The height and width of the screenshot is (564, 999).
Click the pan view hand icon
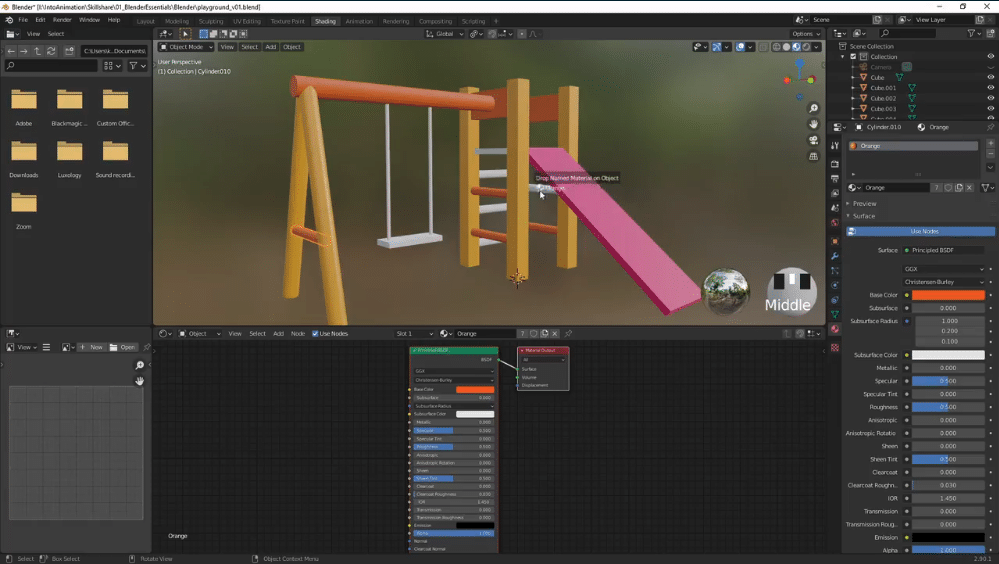[814, 124]
